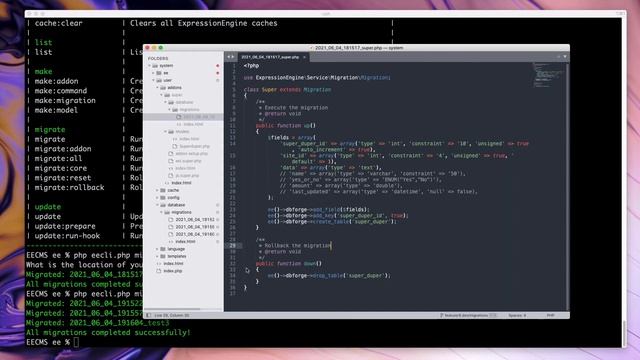
Task: Click line number 29 in the gutter
Action: coord(232,246)
